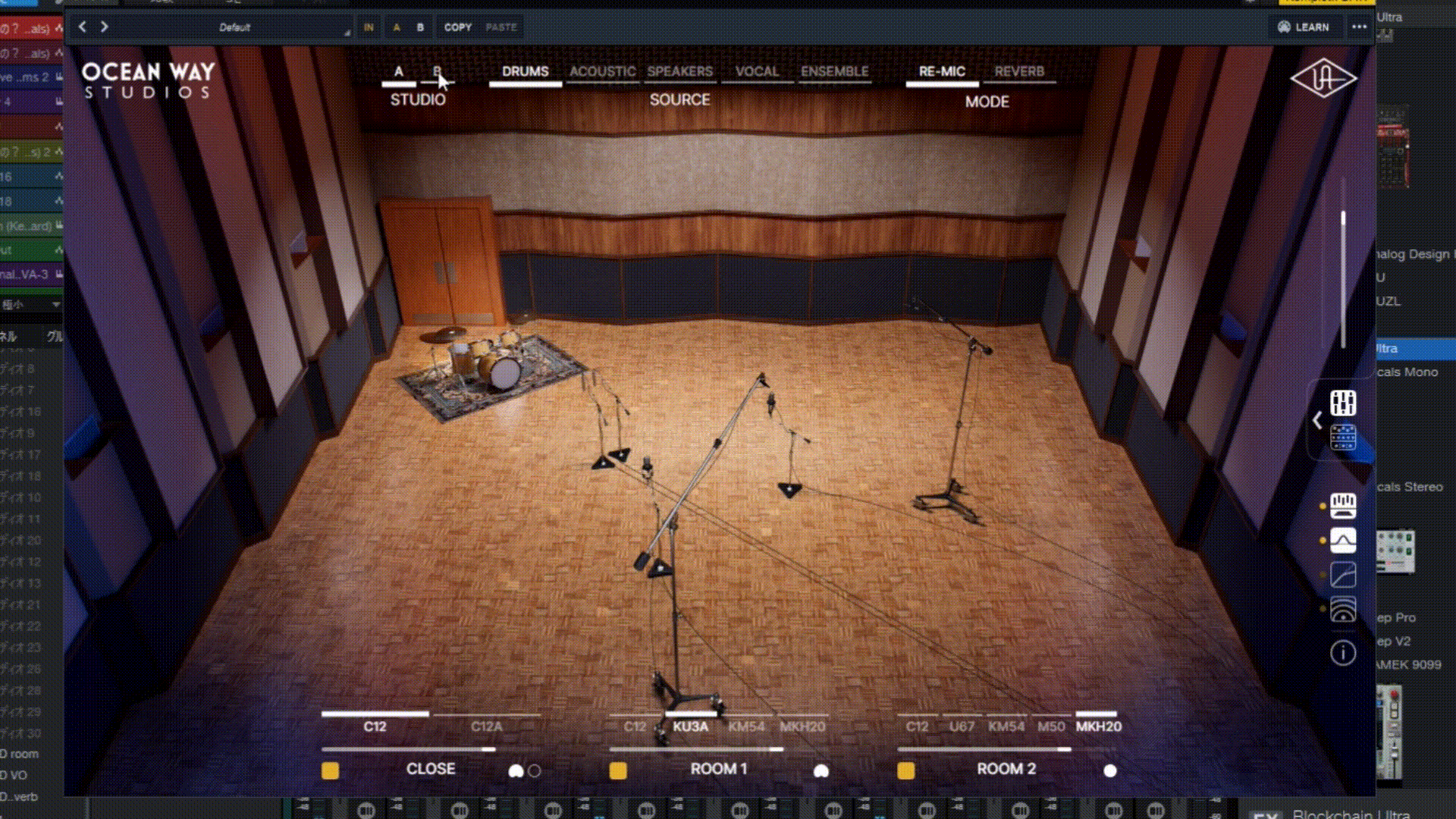Image resolution: width=1456 pixels, height=819 pixels.
Task: Click the EQ bell curve icon
Action: click(x=1343, y=541)
